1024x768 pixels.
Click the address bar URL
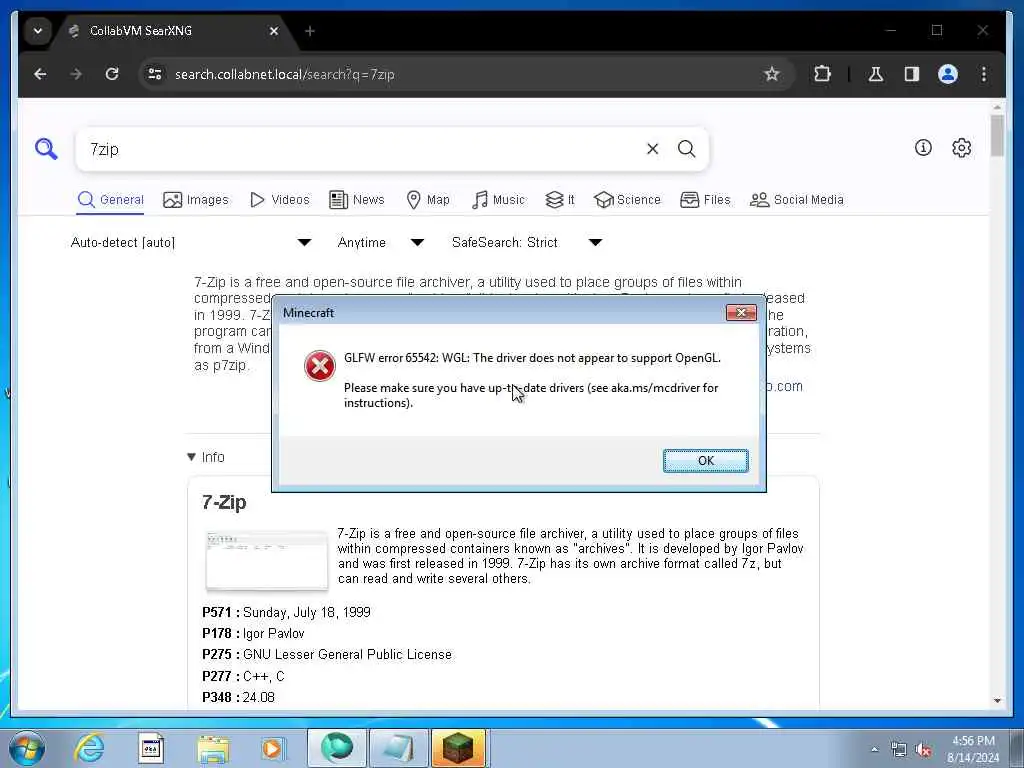[285, 74]
